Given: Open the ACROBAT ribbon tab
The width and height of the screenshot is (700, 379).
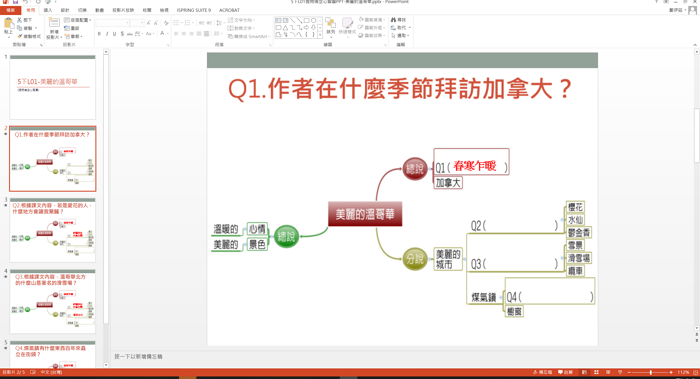Looking at the screenshot, I should pos(229,10).
